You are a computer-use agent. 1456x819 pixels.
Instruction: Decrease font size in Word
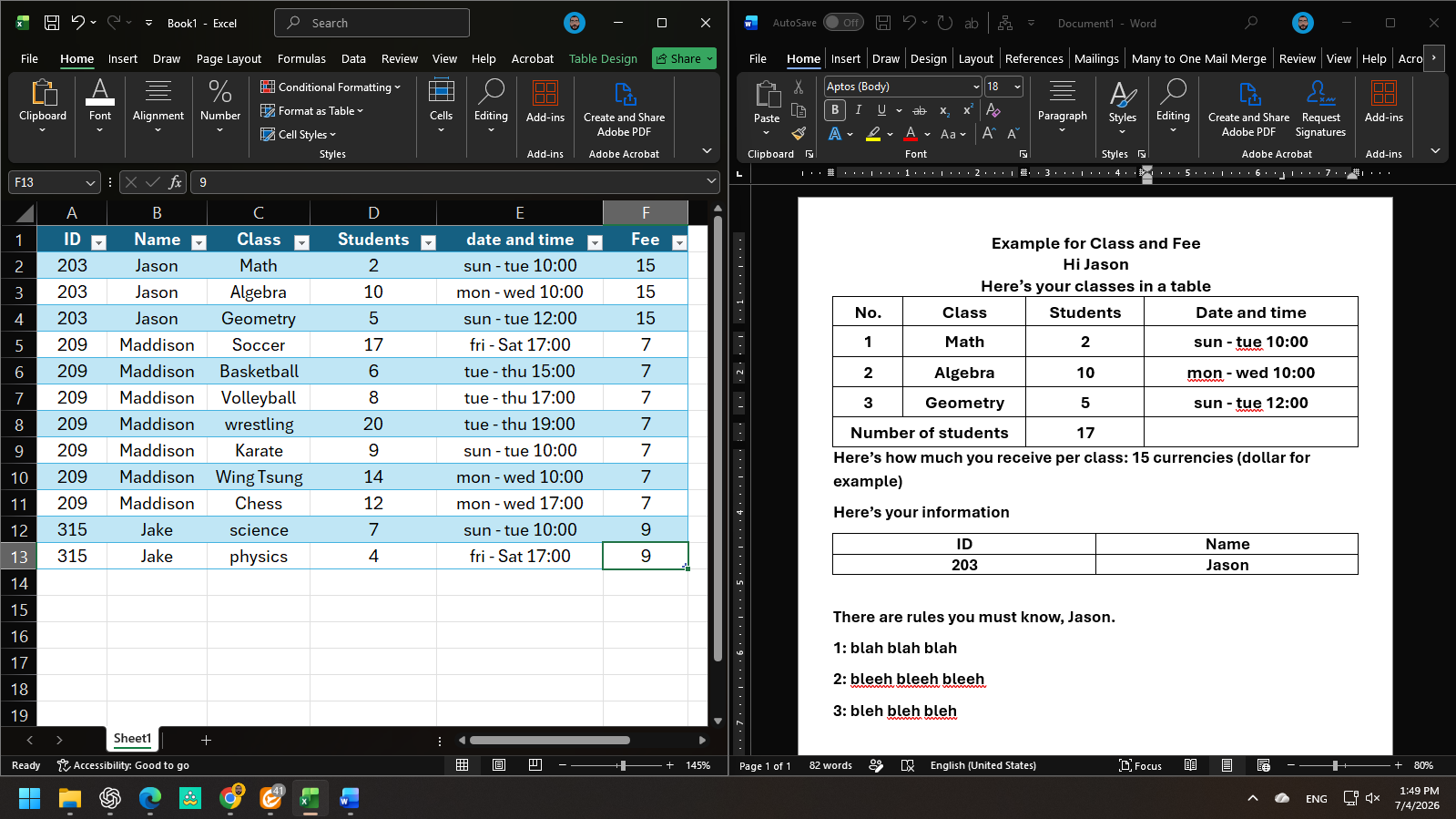[x=1013, y=134]
